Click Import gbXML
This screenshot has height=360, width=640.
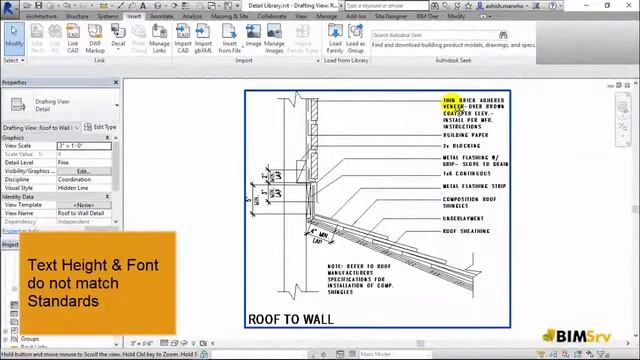point(203,39)
